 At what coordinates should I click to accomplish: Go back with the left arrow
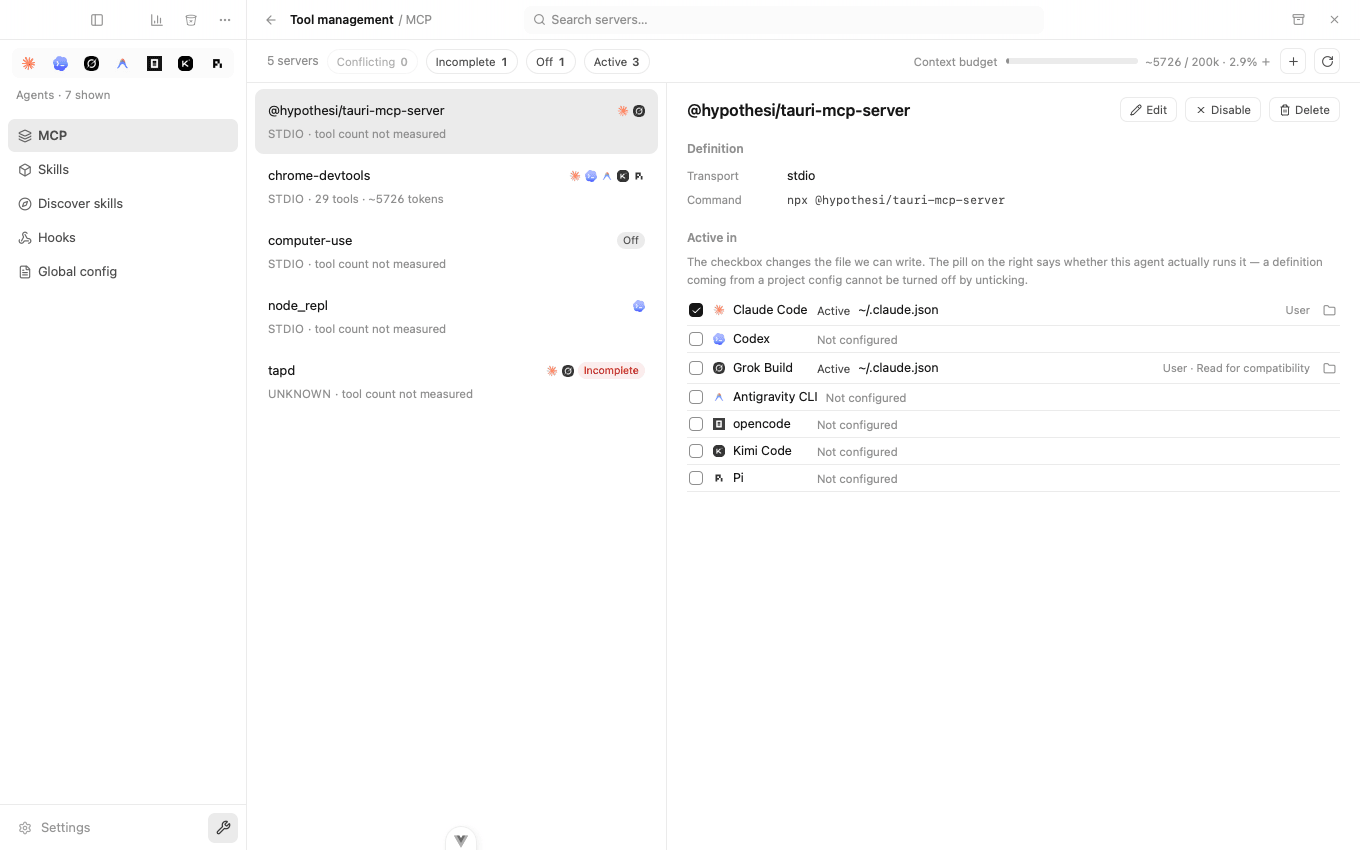point(271,20)
